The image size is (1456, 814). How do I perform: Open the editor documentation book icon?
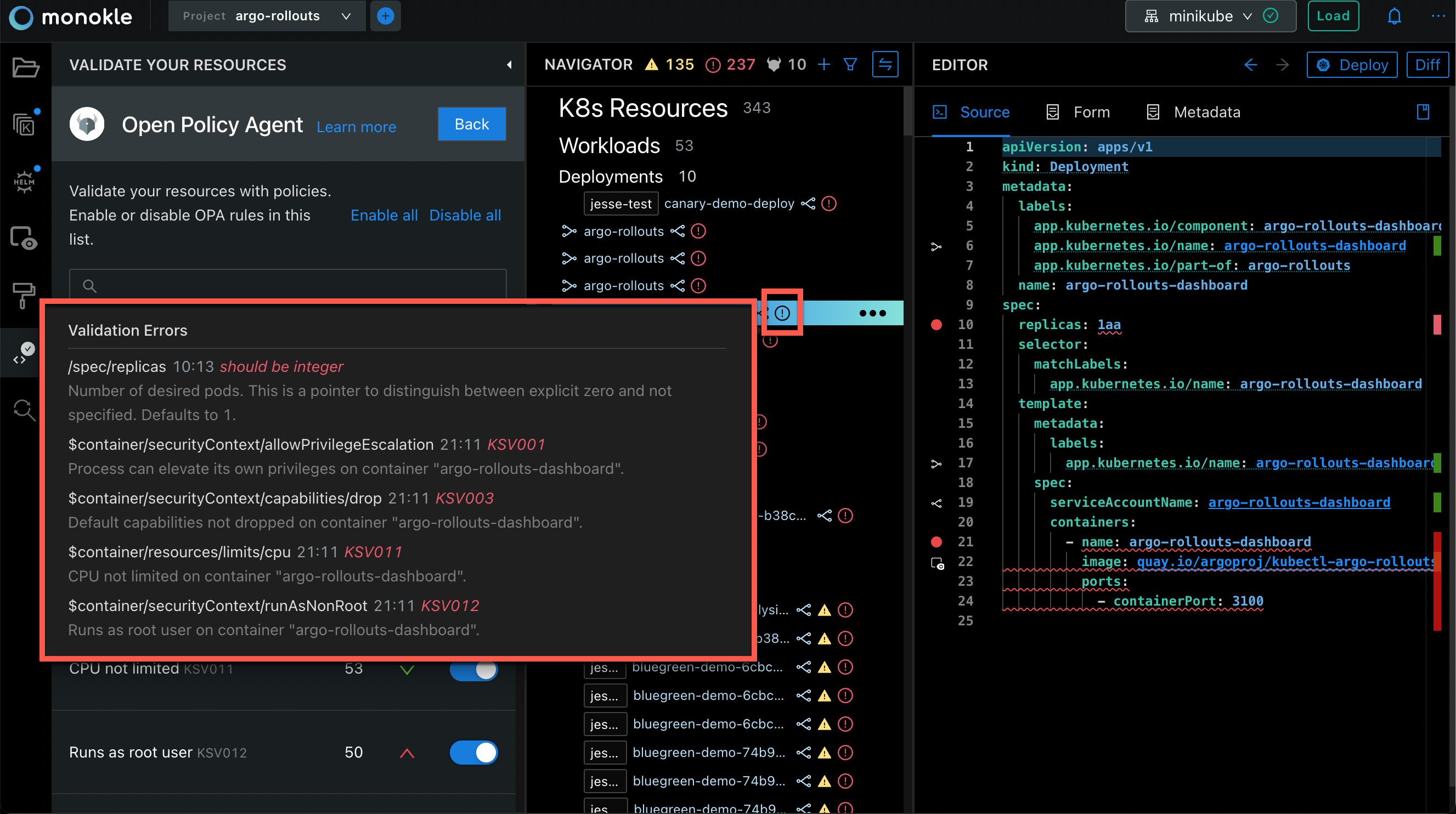1423,112
